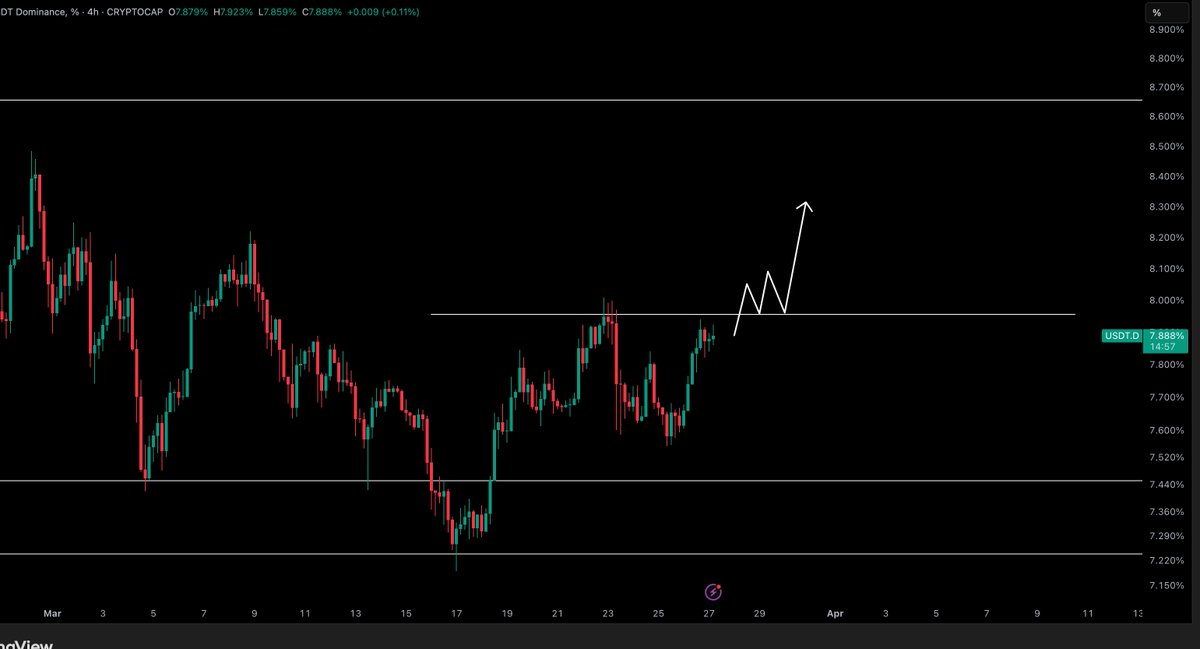Click the % scale button at top right
Image resolution: width=1200 pixels, height=649 pixels.
[x=1167, y=12]
